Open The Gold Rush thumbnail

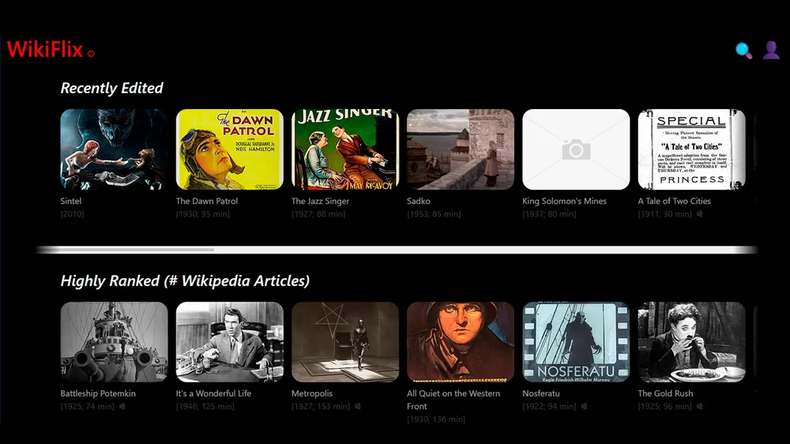coord(691,342)
